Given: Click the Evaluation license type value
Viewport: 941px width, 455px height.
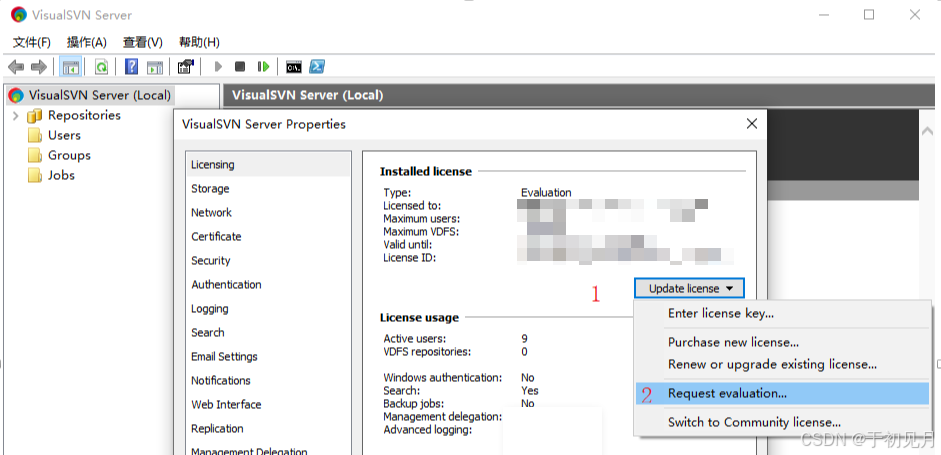Looking at the screenshot, I should tap(546, 193).
